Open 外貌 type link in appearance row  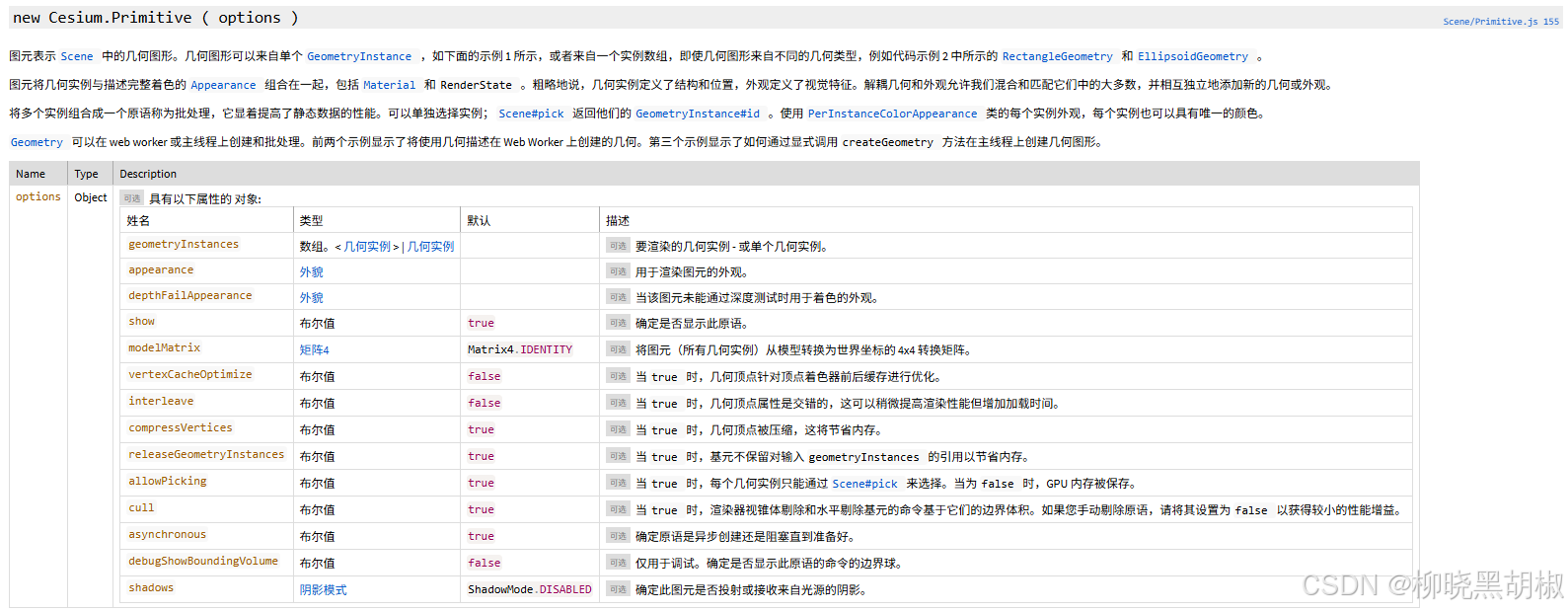pos(312,271)
